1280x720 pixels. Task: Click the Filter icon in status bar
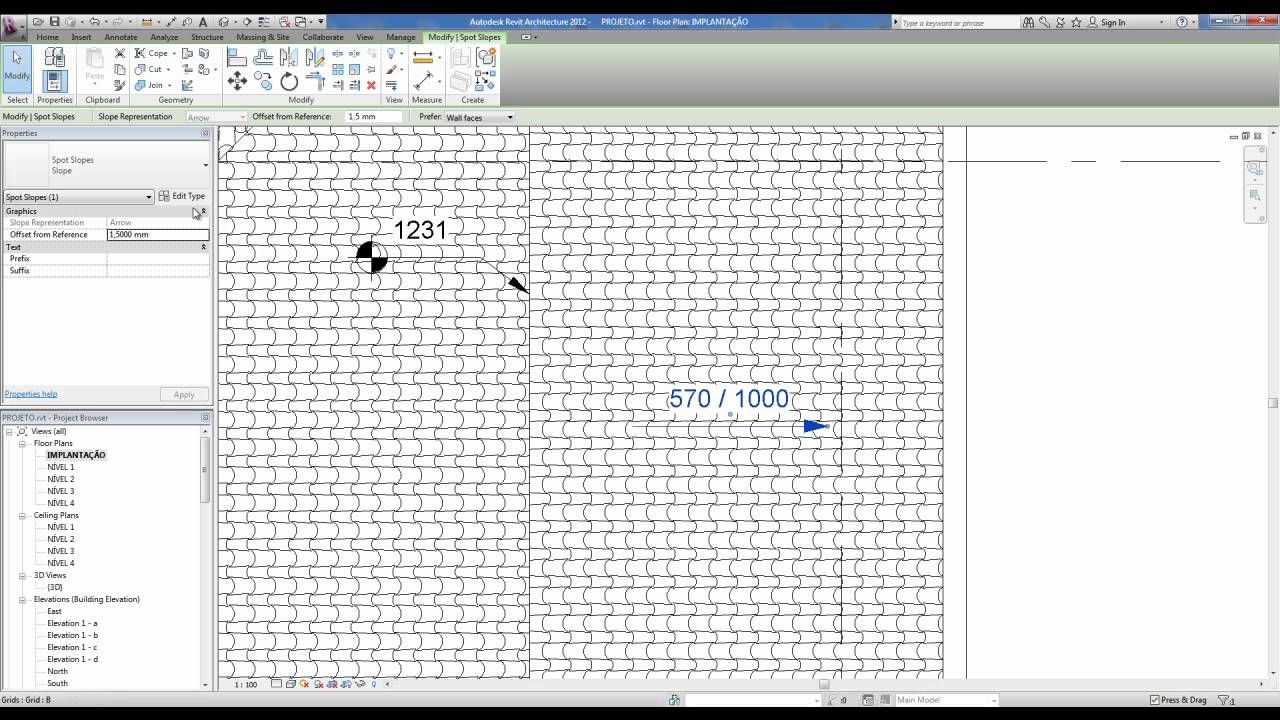tap(1223, 700)
